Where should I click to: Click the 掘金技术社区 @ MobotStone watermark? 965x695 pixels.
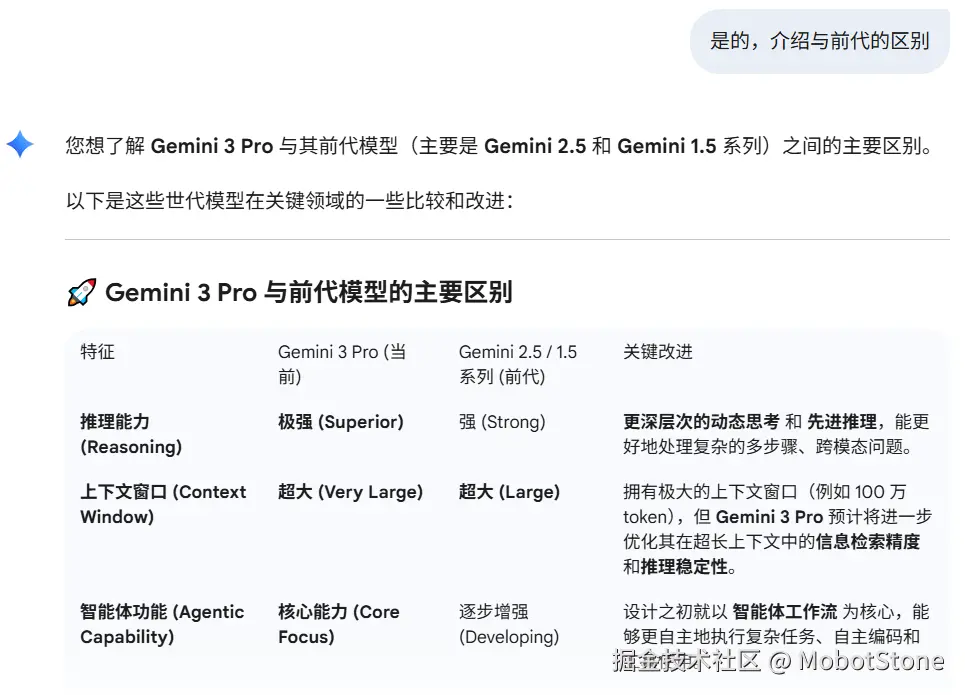pos(778,661)
